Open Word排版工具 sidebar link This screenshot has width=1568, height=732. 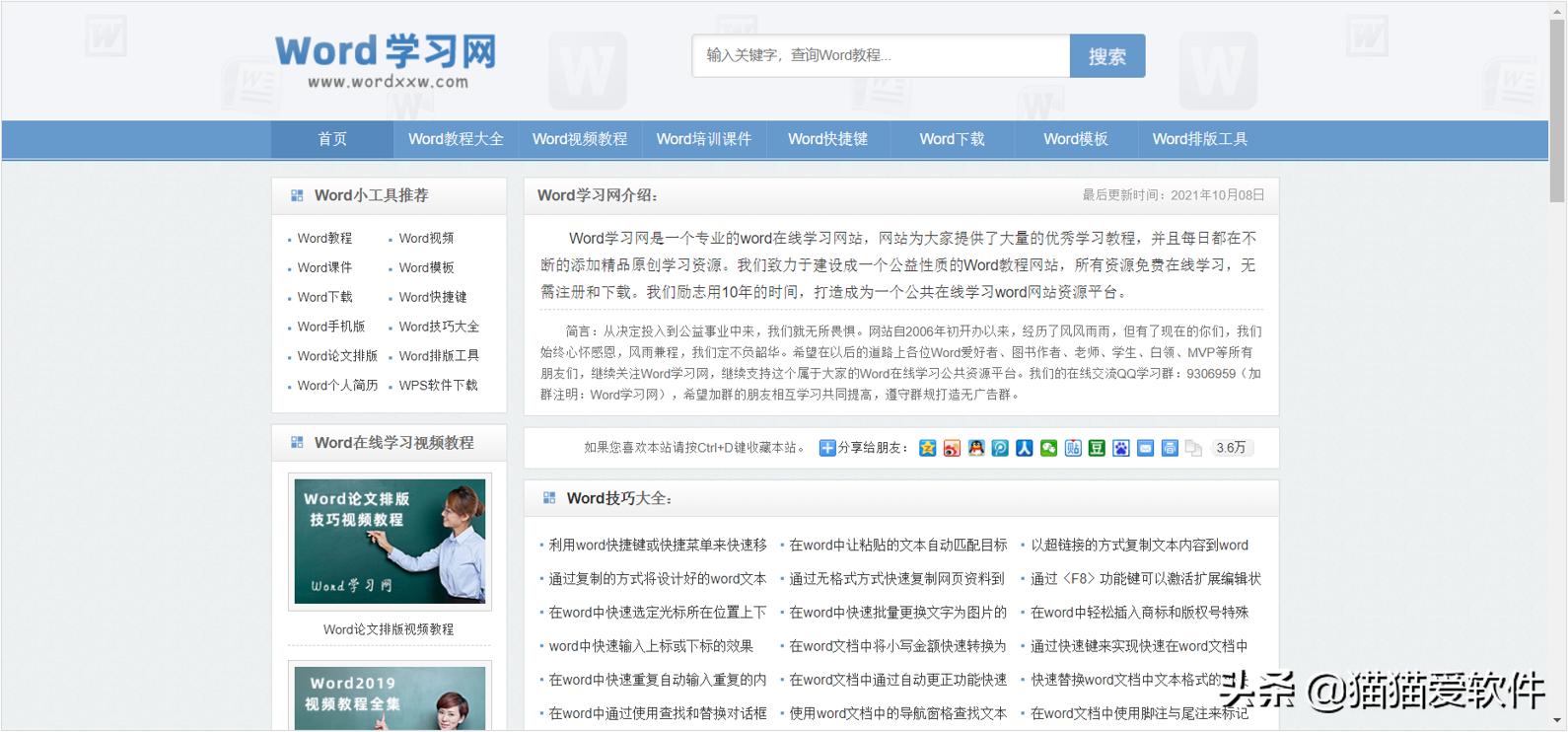pyautogui.click(x=439, y=356)
